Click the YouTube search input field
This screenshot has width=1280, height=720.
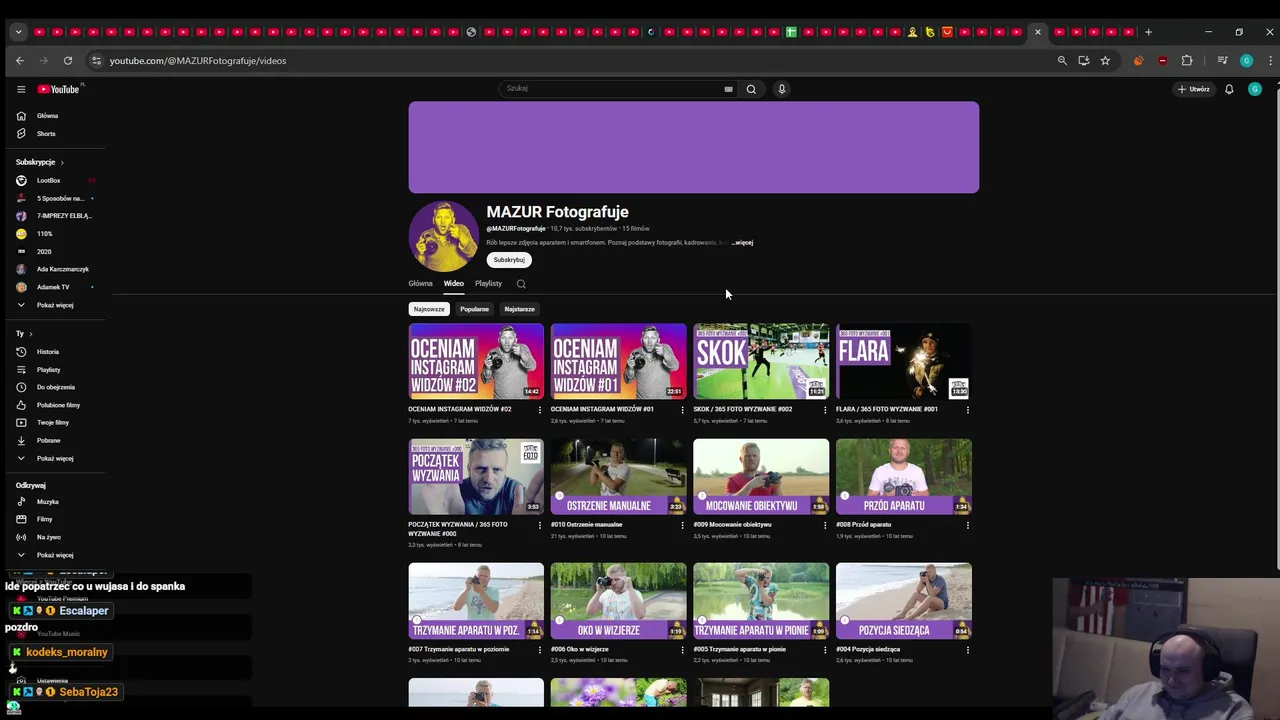click(x=610, y=89)
